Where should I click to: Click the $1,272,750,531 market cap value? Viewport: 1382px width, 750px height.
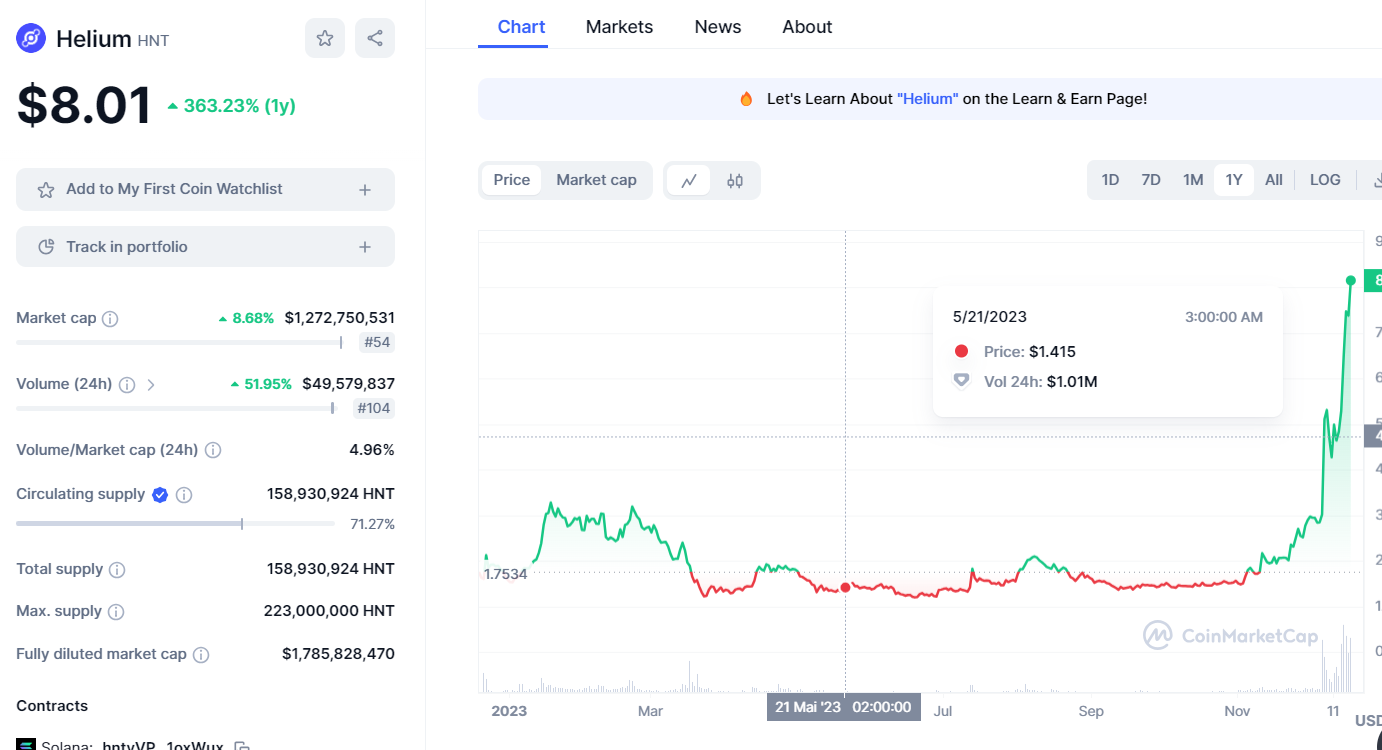click(340, 318)
